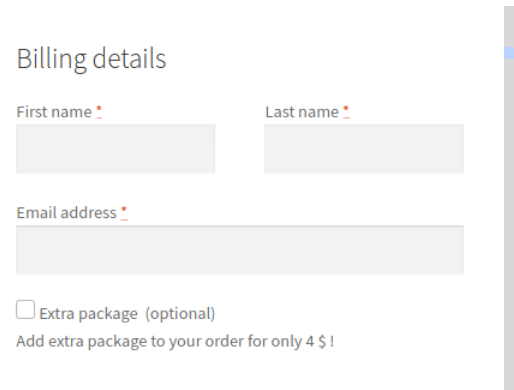Click the '(optional)' text beside Extra package
514x390 pixels.
(x=180, y=314)
